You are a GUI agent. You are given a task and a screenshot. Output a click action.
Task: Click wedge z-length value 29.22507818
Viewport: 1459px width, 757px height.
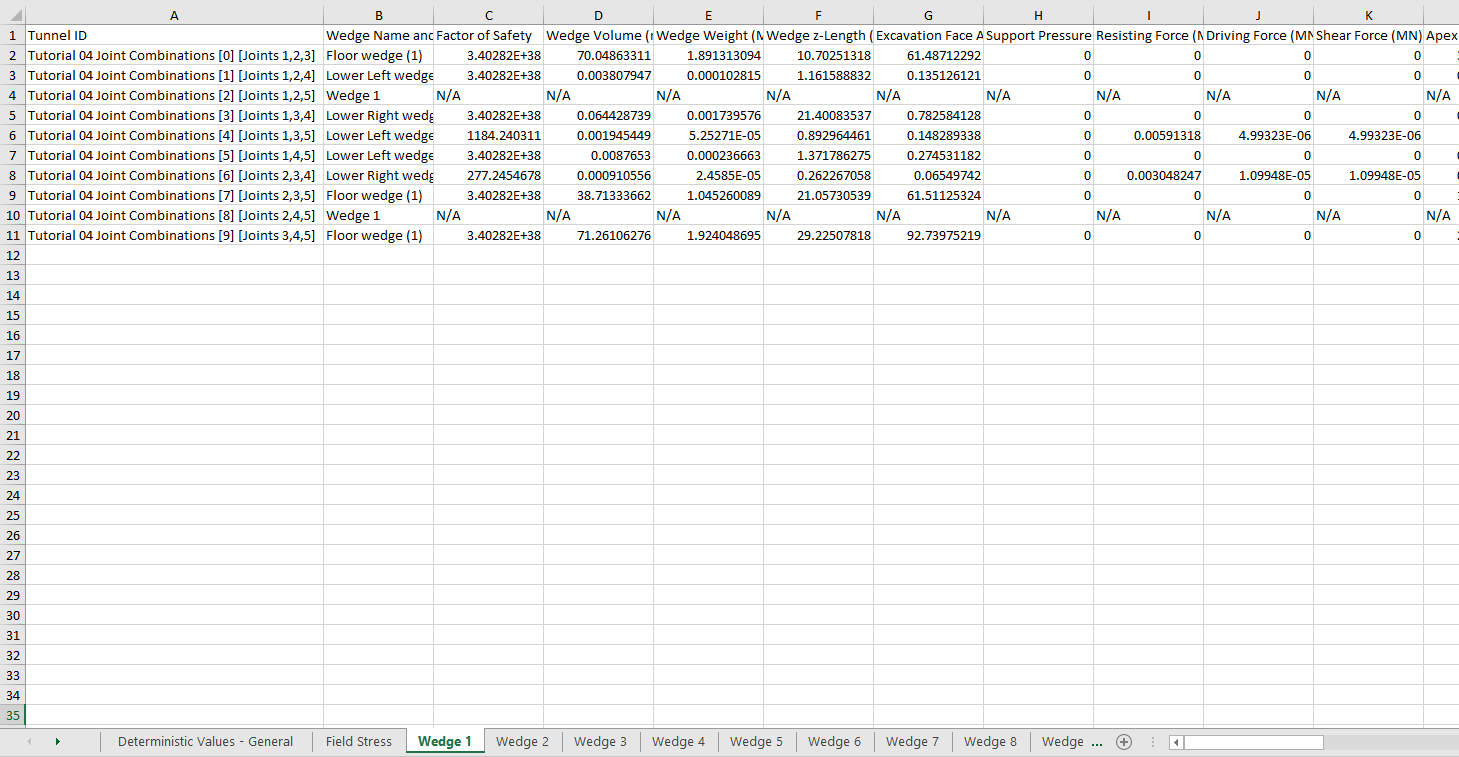tap(818, 235)
